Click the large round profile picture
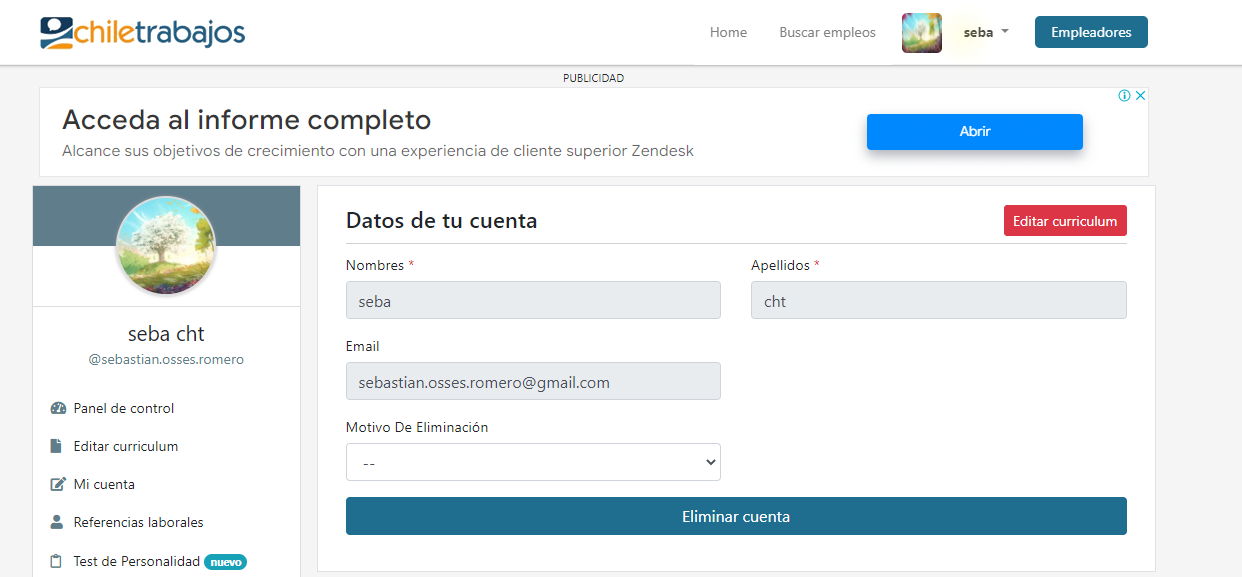Image resolution: width=1242 pixels, height=577 pixels. click(x=166, y=246)
